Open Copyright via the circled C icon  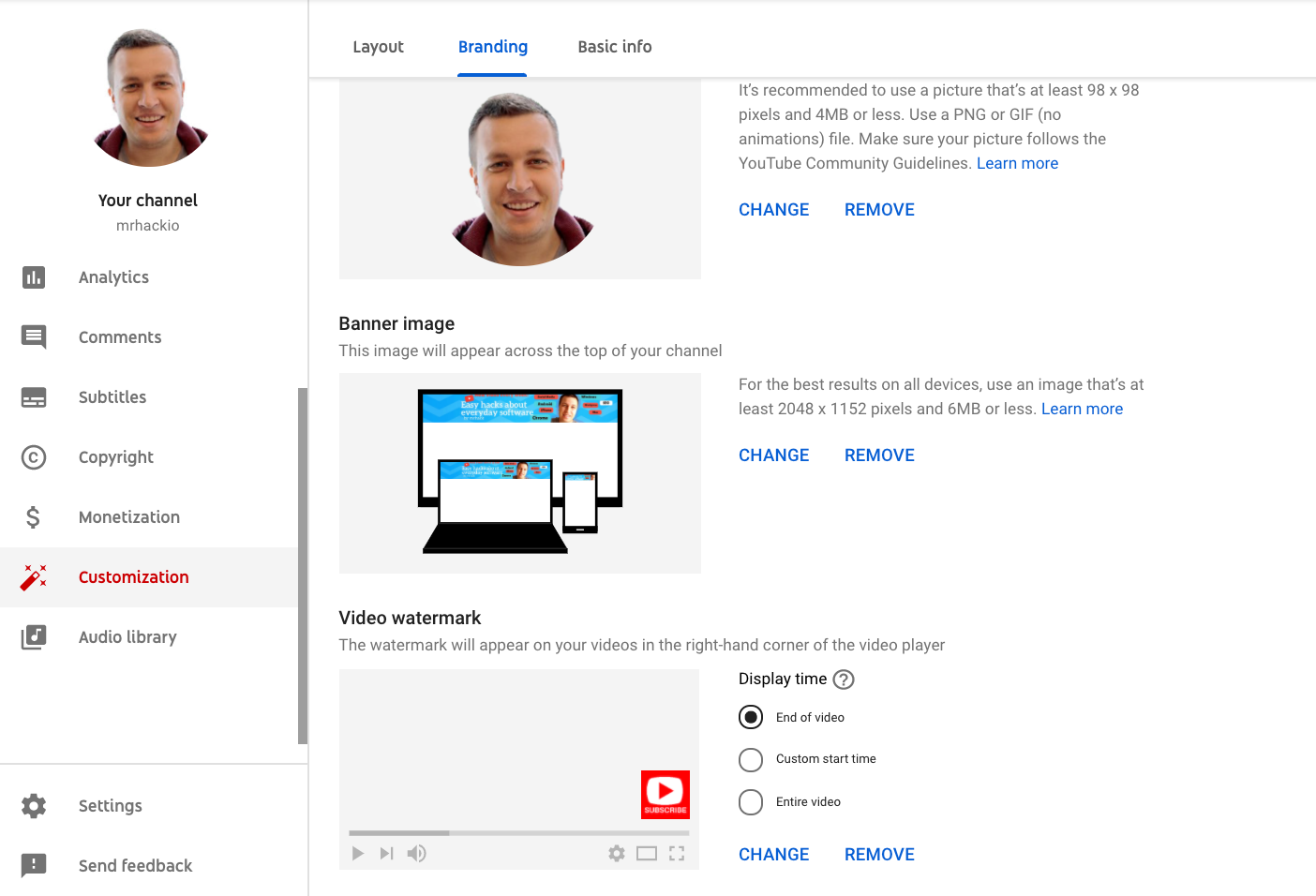click(34, 457)
